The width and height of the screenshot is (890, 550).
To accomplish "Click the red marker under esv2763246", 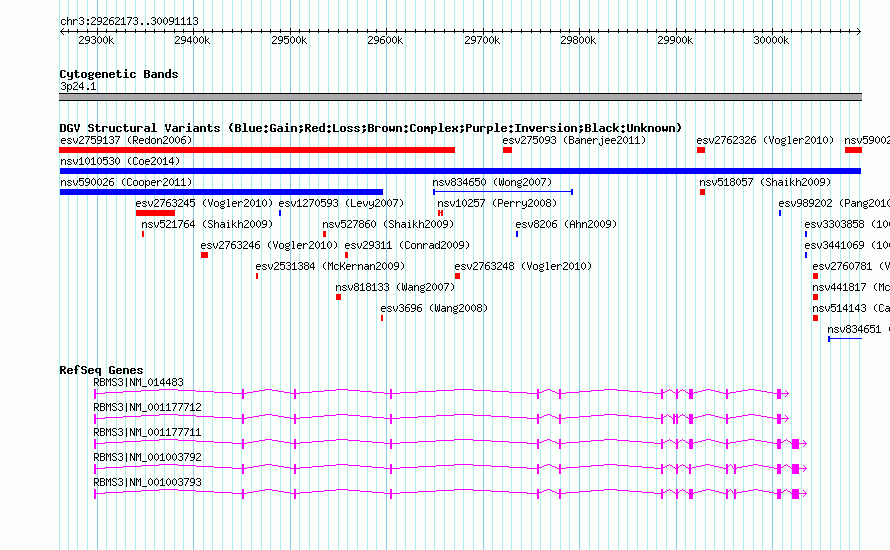I will click(204, 255).
